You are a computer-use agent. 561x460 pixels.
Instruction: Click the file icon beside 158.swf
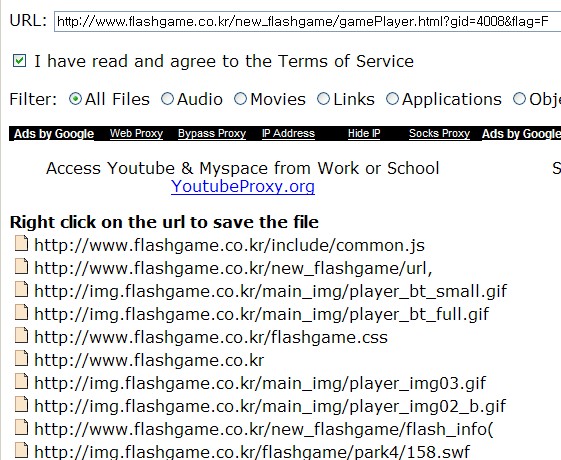21,450
